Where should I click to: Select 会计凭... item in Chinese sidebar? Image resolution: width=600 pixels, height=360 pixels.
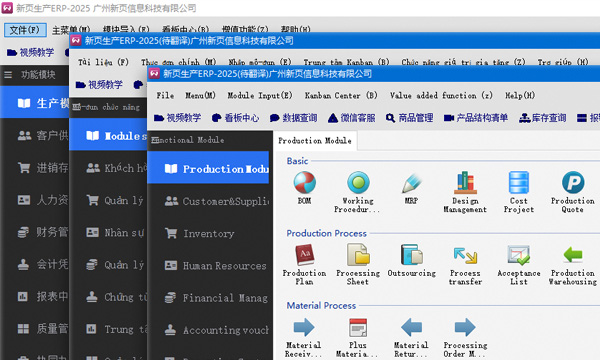[x=35, y=264]
